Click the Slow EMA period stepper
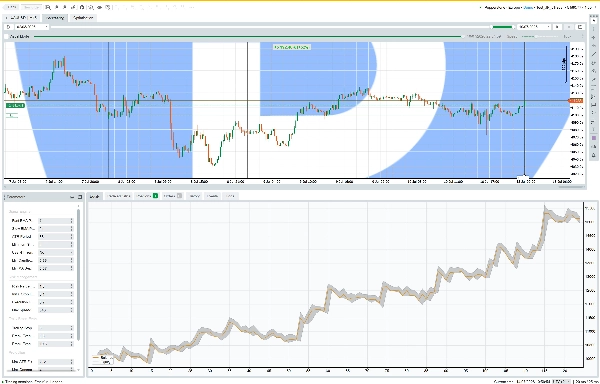Viewport: 600px width, 384px height. coord(72,228)
